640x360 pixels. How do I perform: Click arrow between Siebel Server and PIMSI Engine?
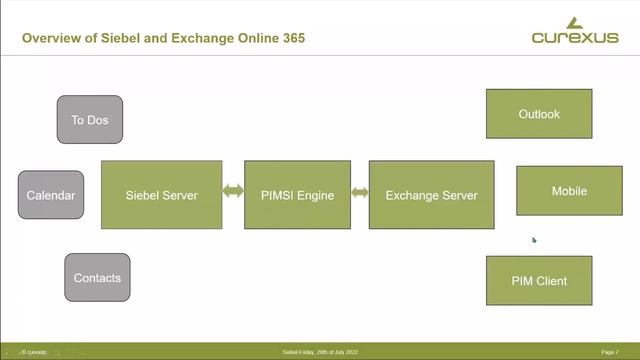coord(233,191)
